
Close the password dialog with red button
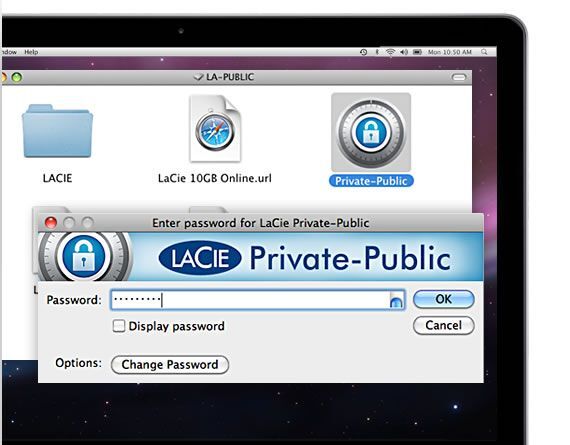click(x=51, y=222)
